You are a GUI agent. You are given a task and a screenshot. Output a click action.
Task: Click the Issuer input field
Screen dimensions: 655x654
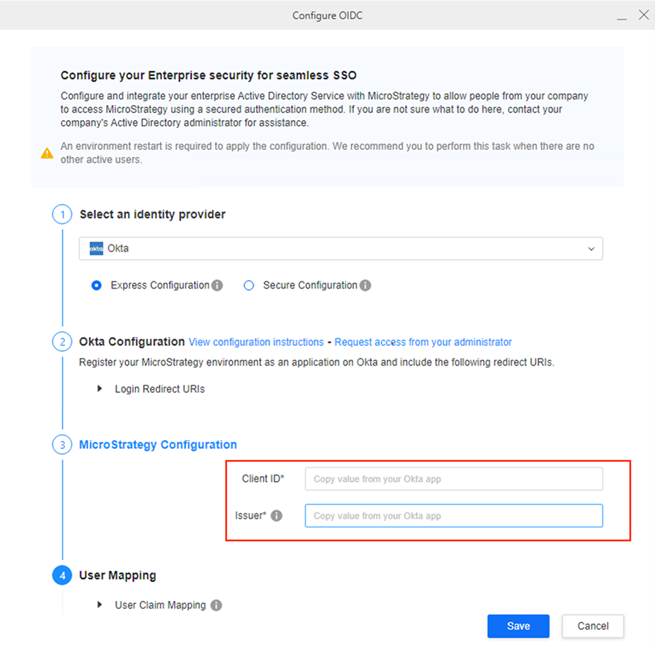(453, 516)
